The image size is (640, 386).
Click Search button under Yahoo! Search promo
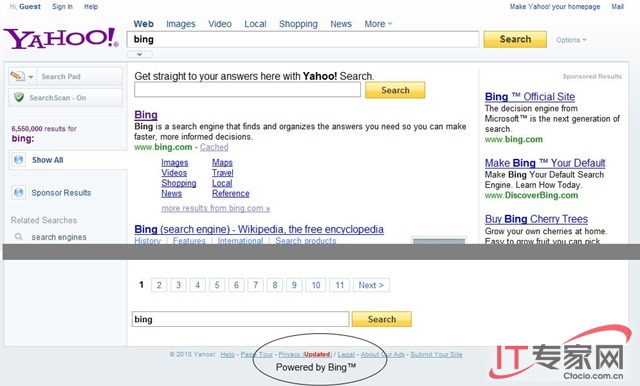[x=395, y=90]
